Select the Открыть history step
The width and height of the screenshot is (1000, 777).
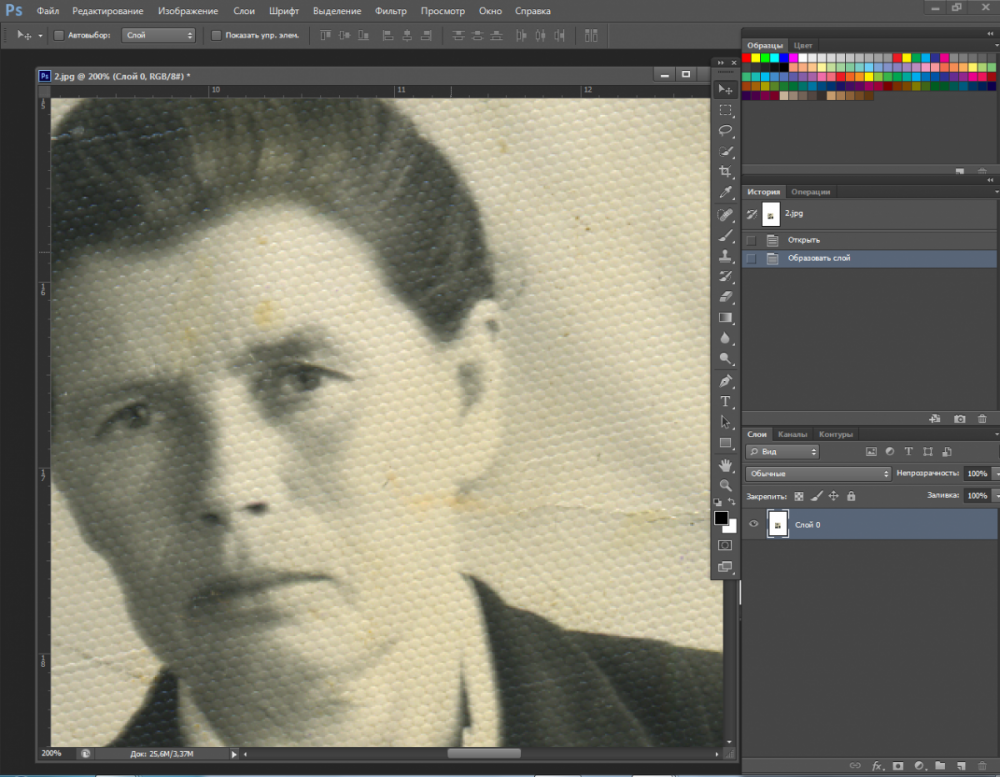point(804,240)
